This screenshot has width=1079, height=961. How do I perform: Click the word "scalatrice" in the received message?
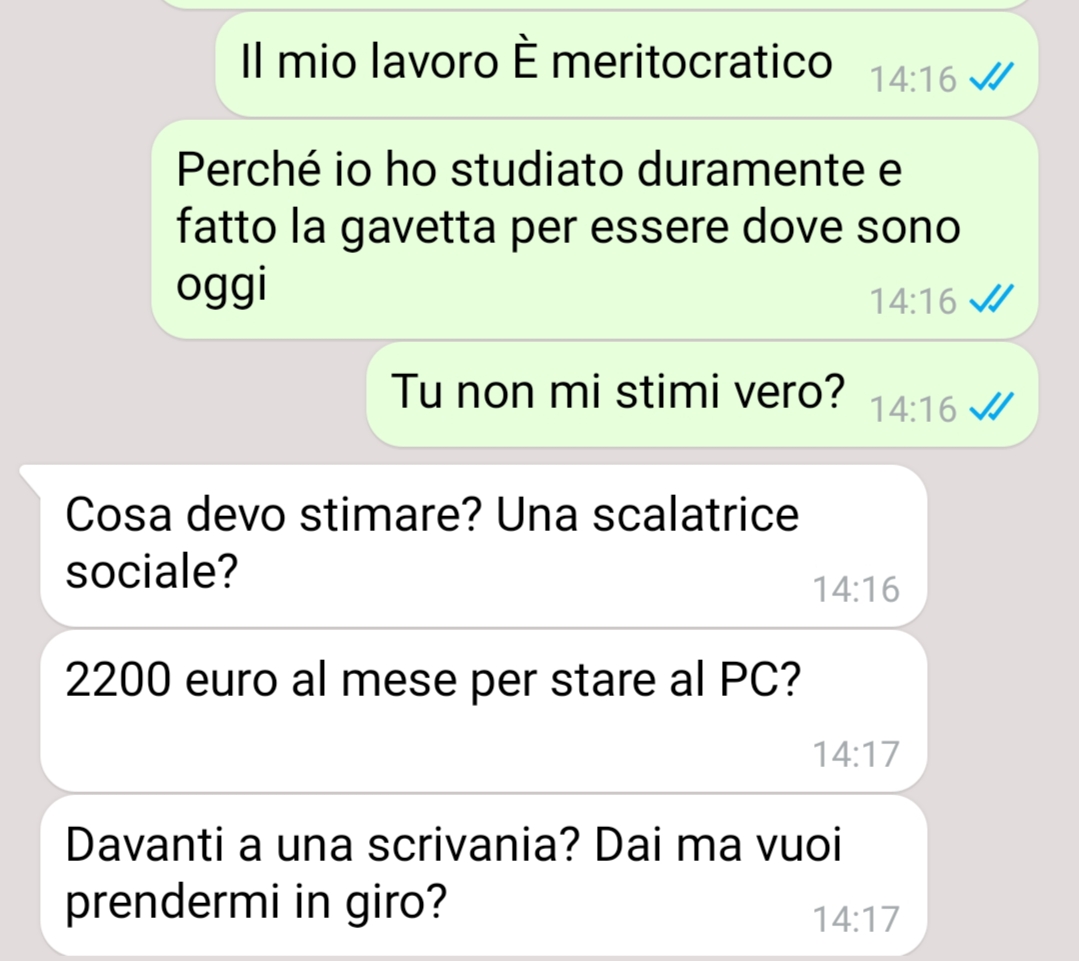point(696,515)
